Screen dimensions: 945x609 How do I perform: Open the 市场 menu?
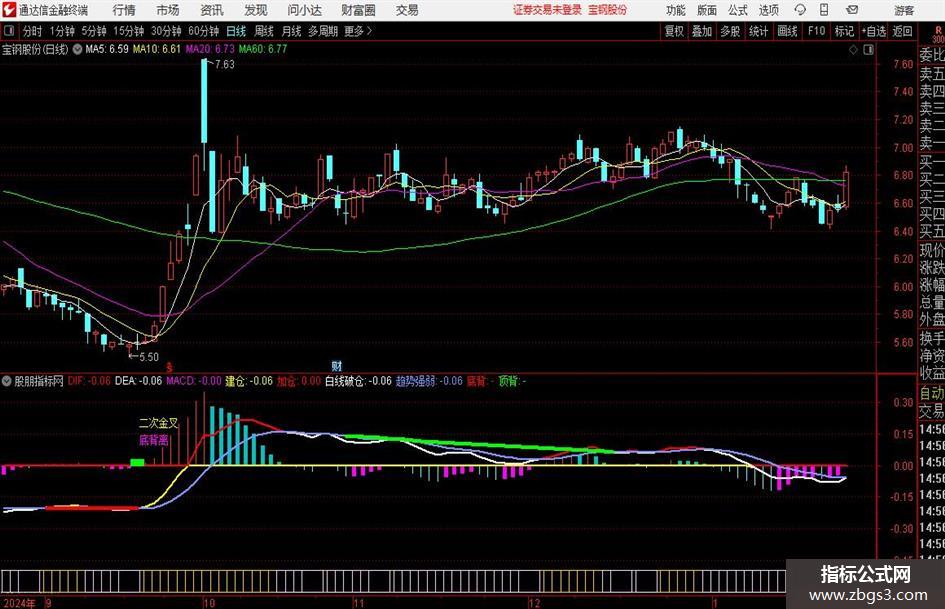pos(168,10)
